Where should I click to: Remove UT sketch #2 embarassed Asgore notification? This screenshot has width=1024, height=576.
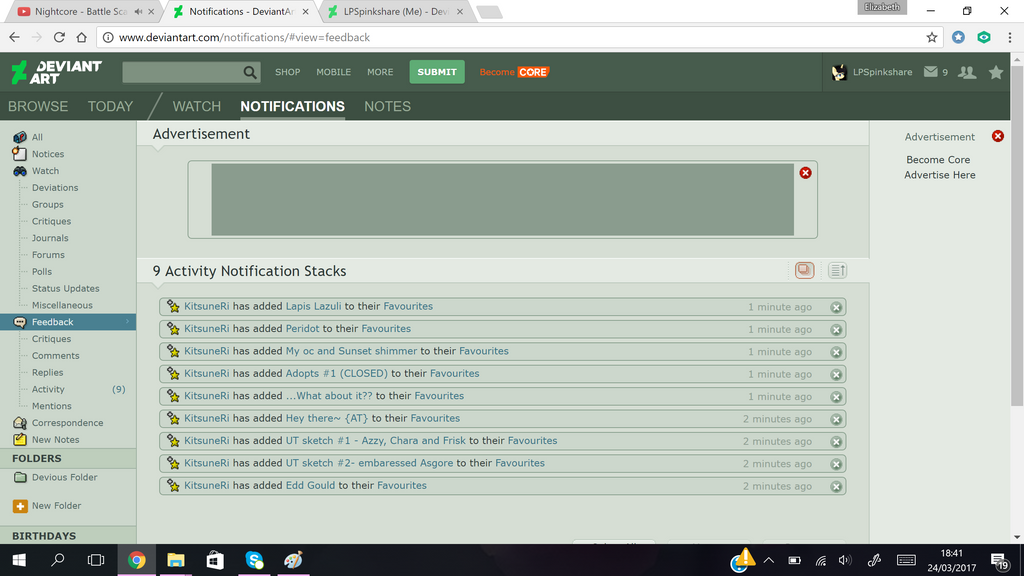point(836,464)
